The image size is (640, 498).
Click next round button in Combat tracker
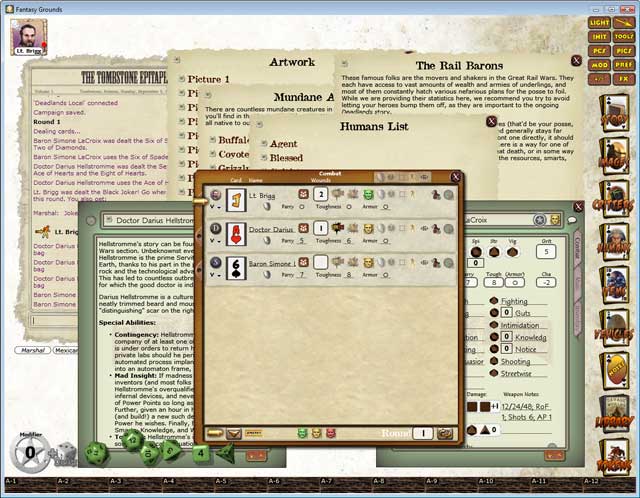(444, 433)
